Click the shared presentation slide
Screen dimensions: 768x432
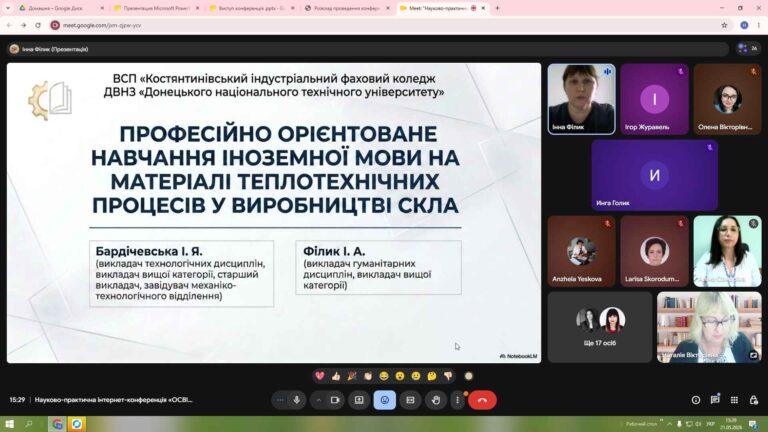pos(274,213)
